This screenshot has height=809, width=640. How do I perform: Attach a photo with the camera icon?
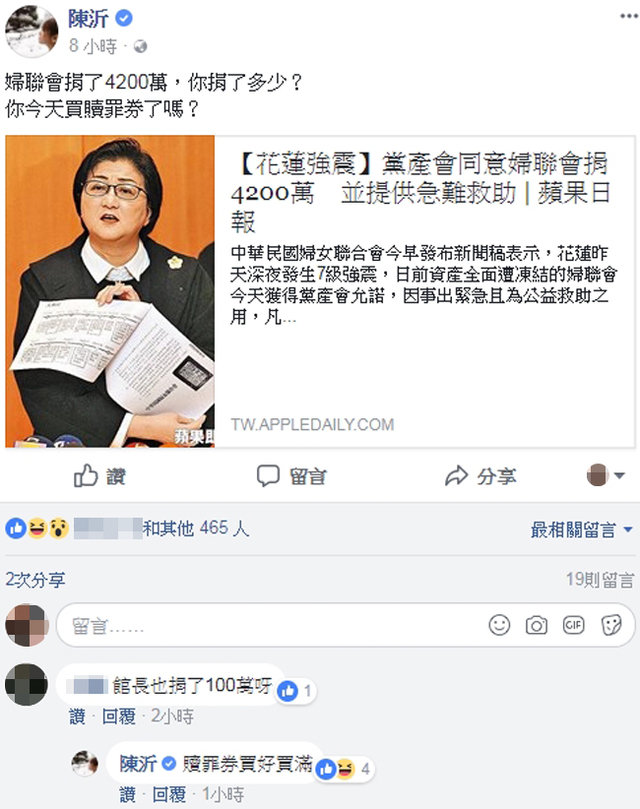tap(536, 626)
